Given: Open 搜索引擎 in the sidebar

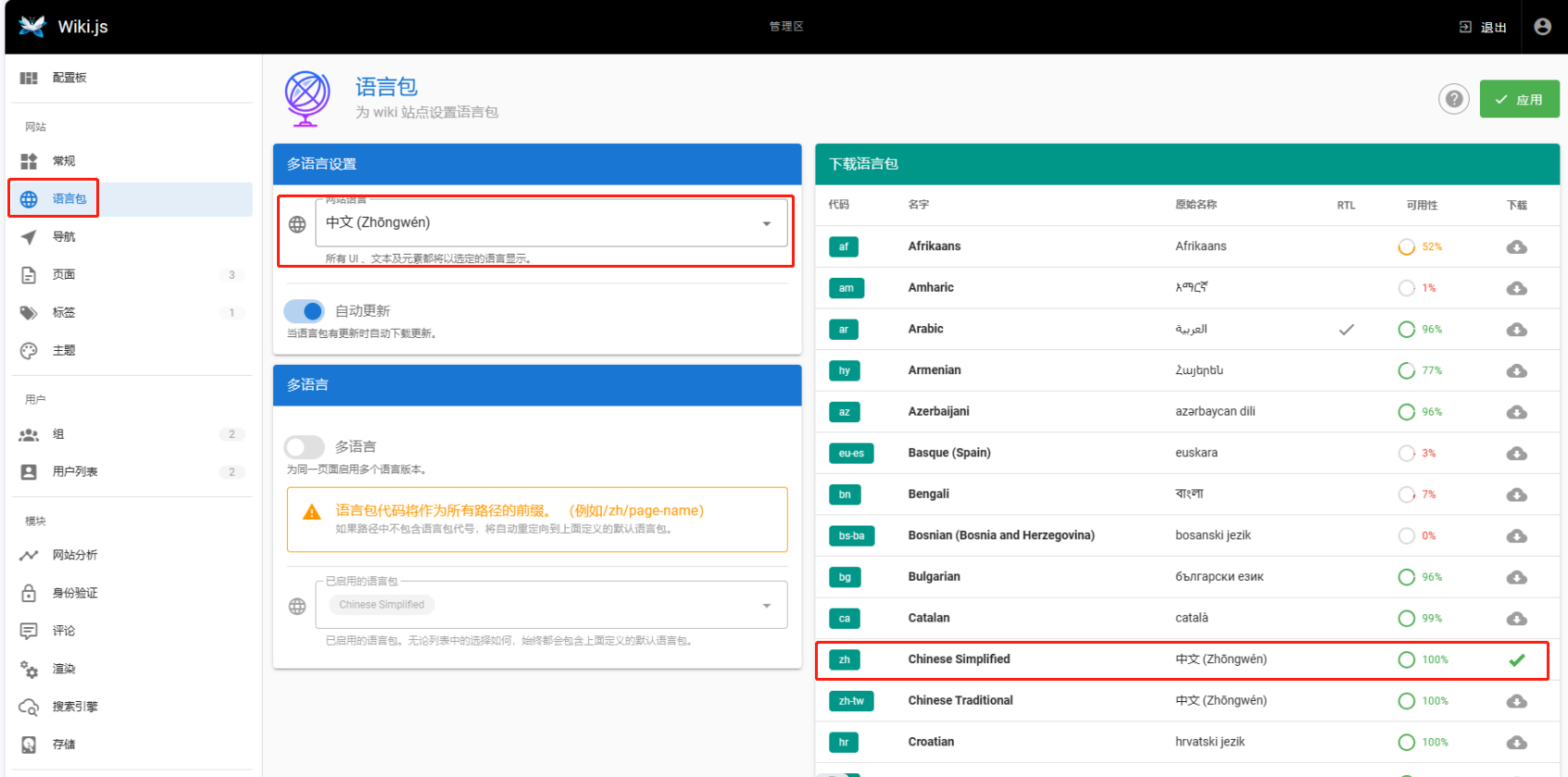Looking at the screenshot, I should click(x=131, y=708).
